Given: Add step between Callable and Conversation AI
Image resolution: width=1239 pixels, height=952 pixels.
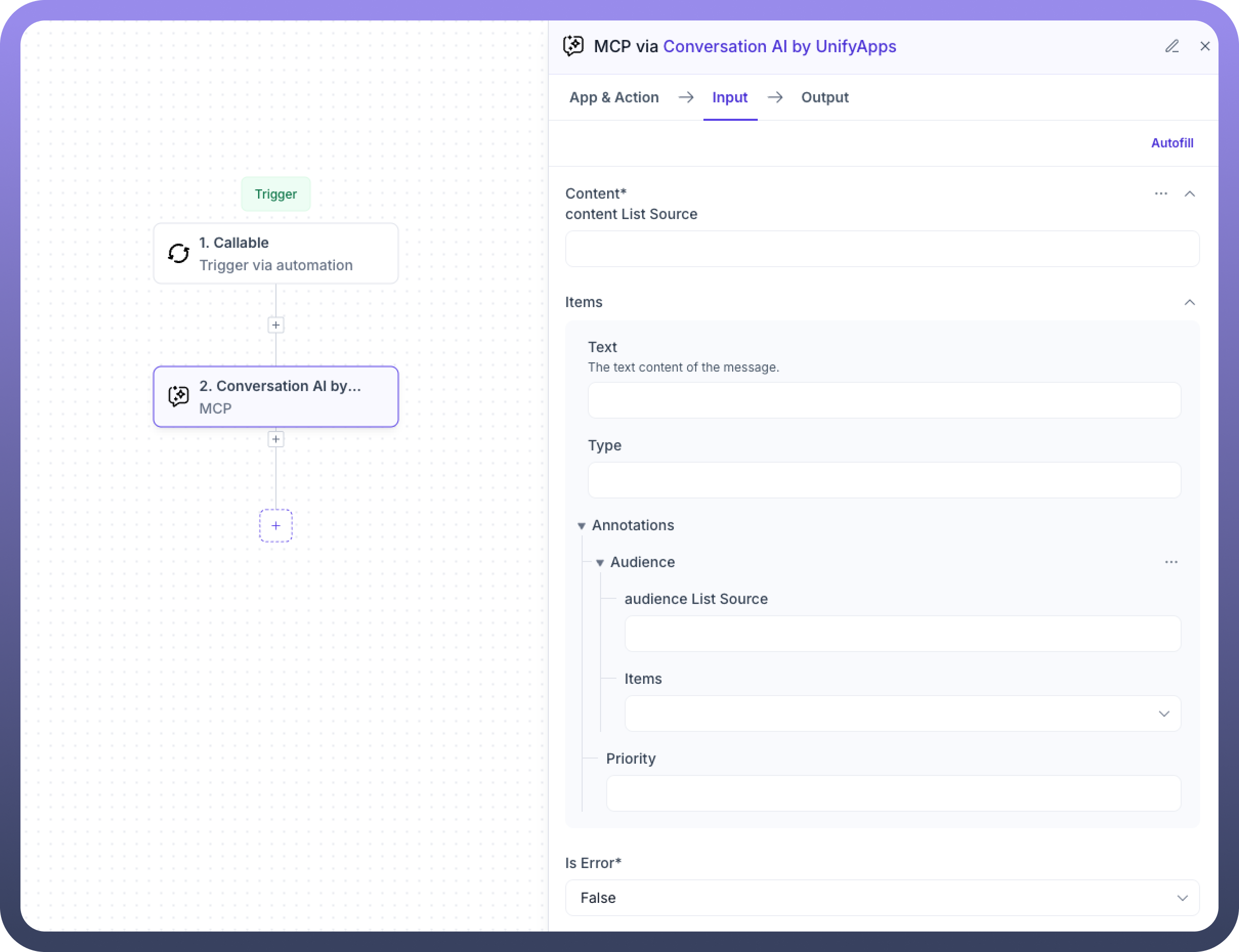Looking at the screenshot, I should tap(275, 326).
